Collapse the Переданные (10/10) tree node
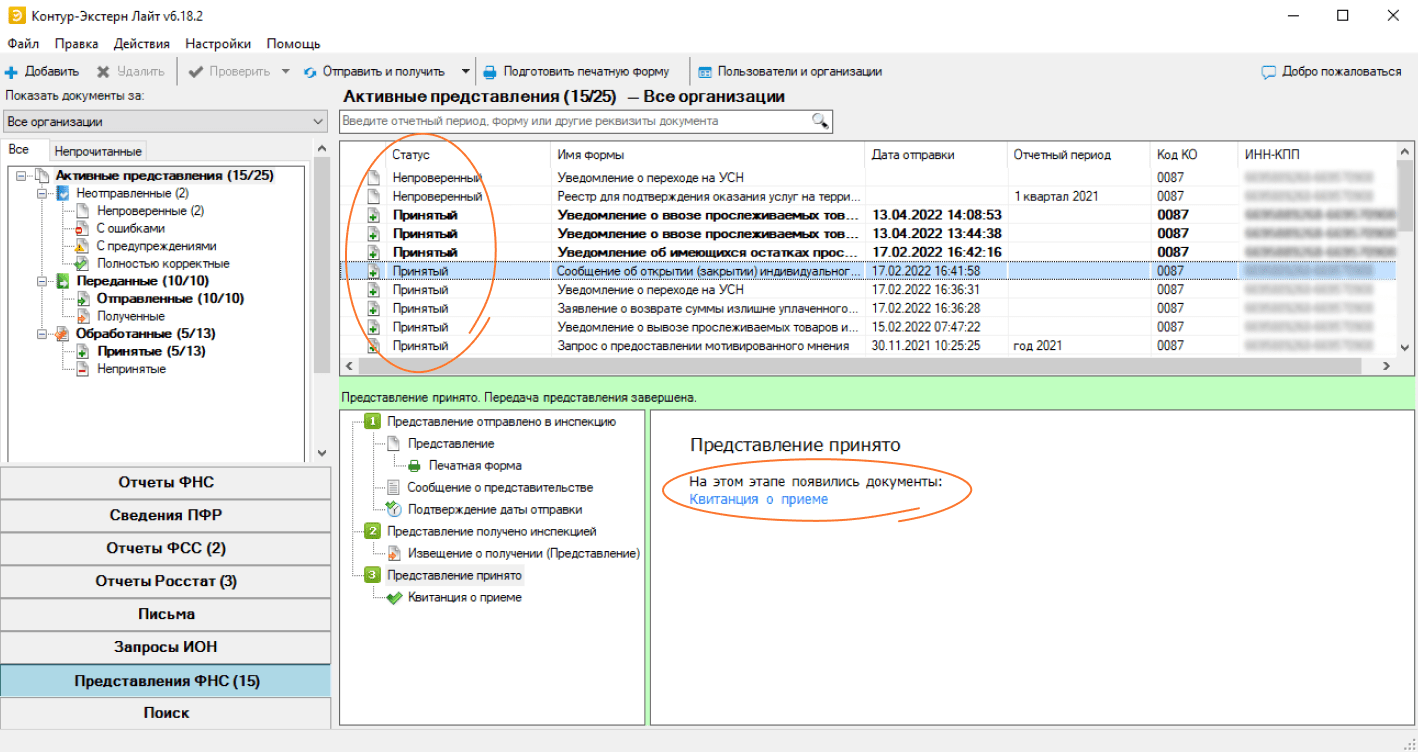This screenshot has height=752, width=1418. 42,281
